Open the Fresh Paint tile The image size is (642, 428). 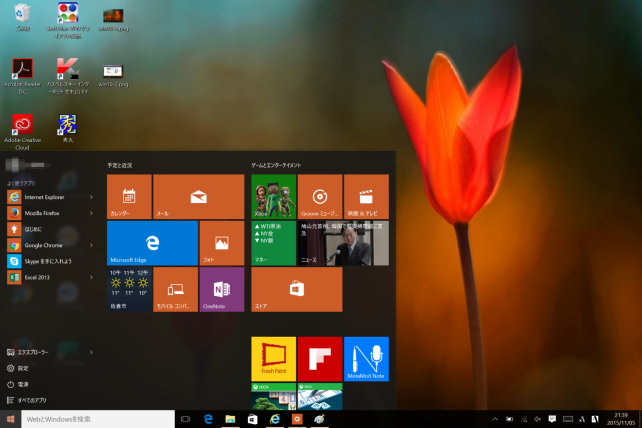point(274,359)
